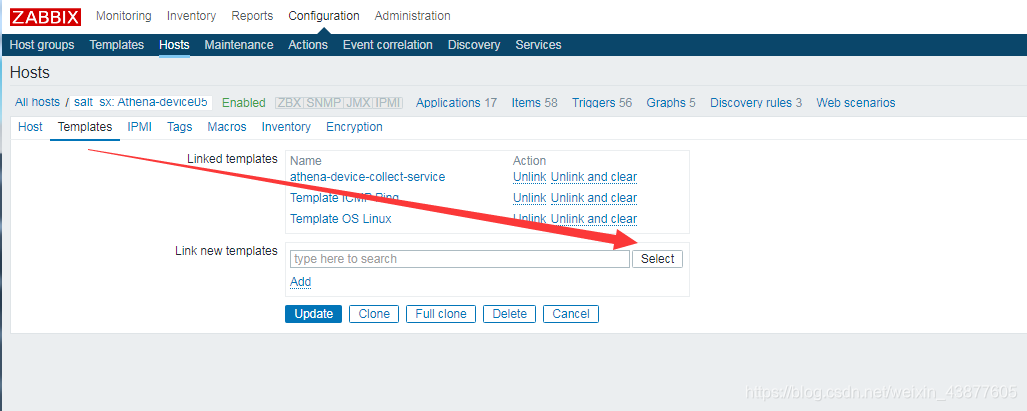
Task: Open the Maintenance section
Action: tap(239, 45)
